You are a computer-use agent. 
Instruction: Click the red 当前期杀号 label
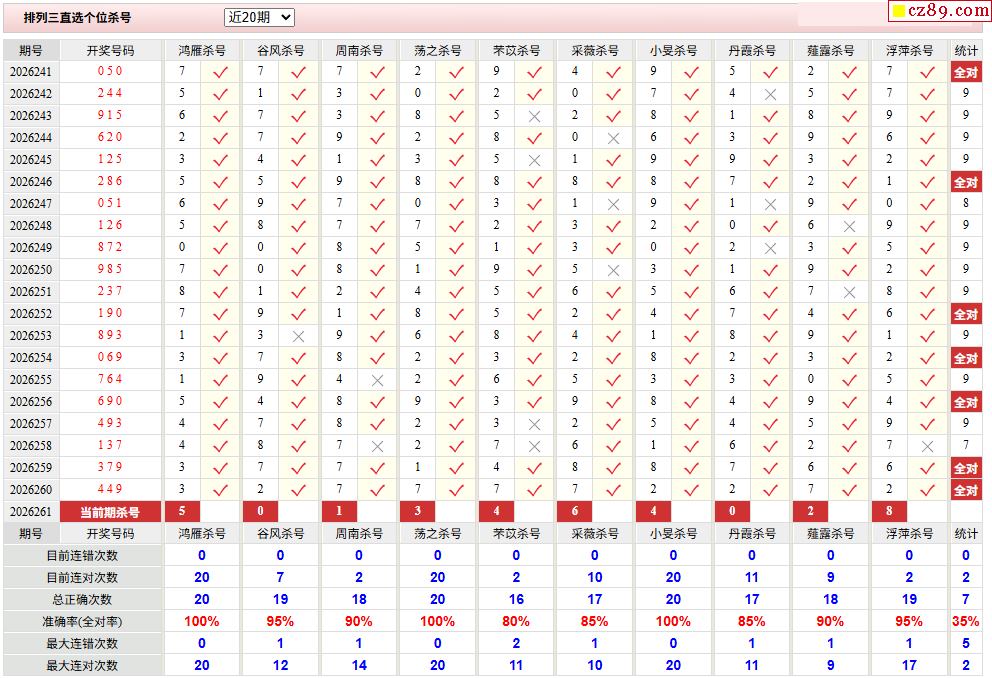pyautogui.click(x=110, y=512)
